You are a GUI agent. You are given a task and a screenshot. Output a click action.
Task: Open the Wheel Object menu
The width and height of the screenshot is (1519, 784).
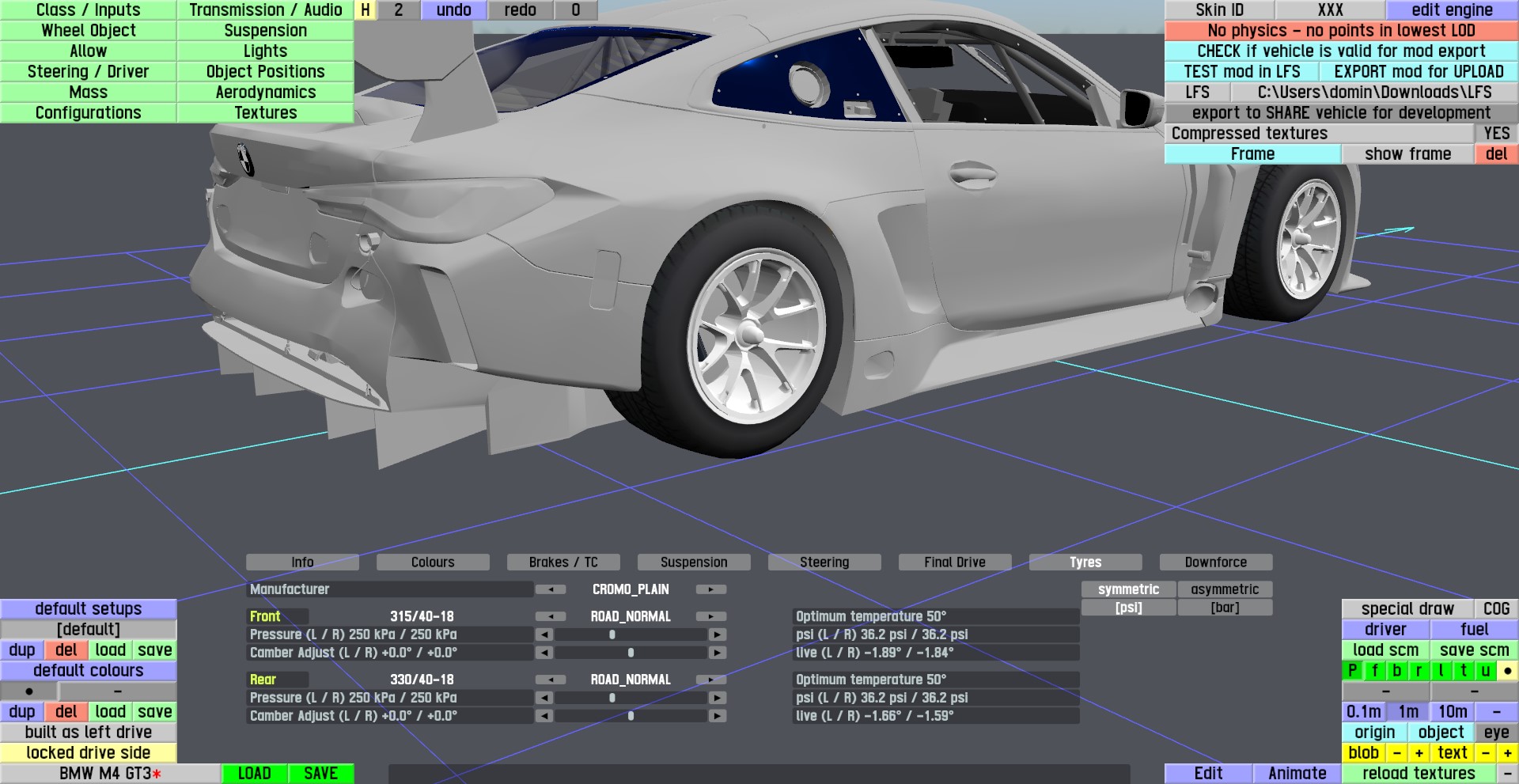coord(89,31)
